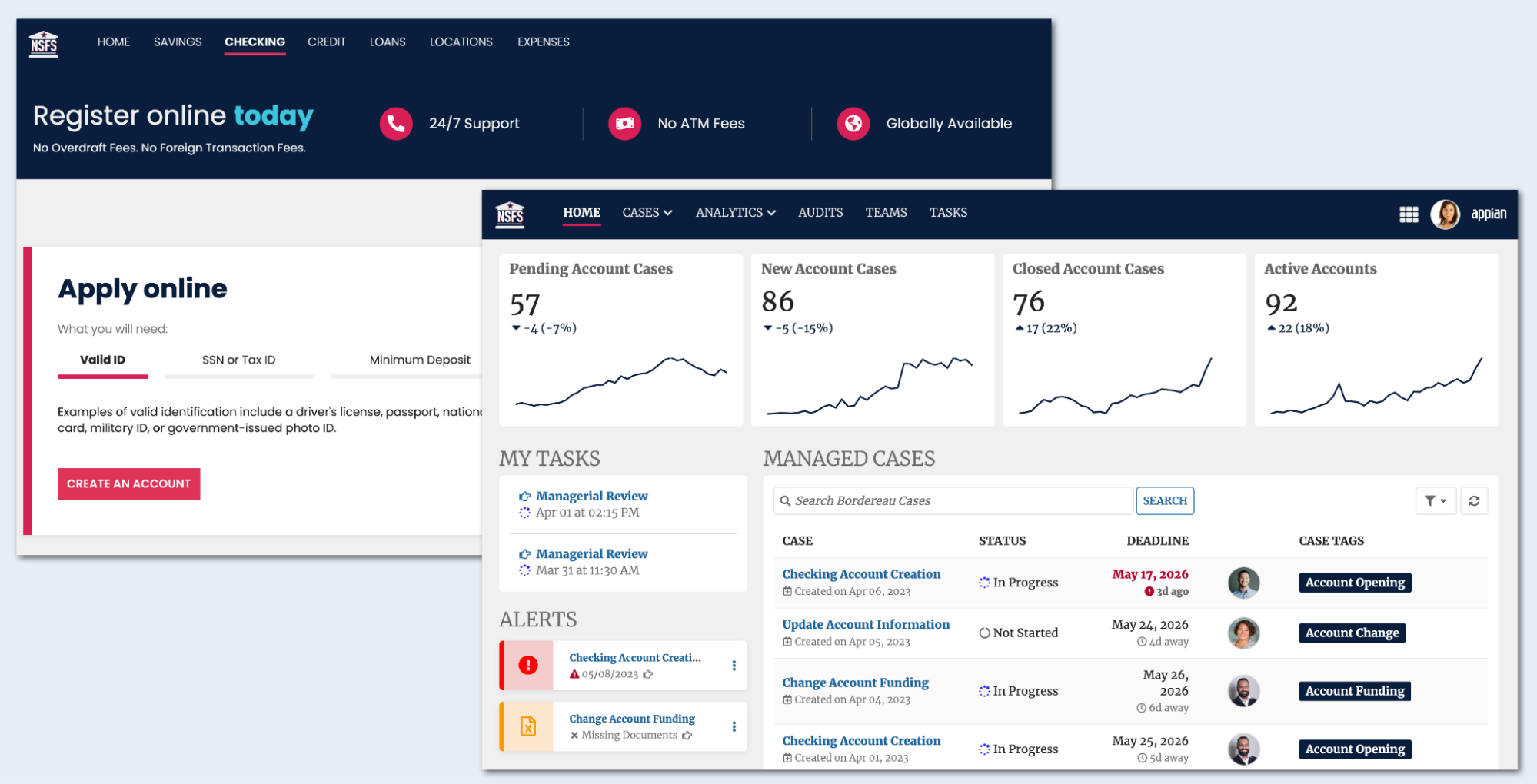Click the 24/7 Support phone icon
The image size is (1537, 784).
click(396, 124)
